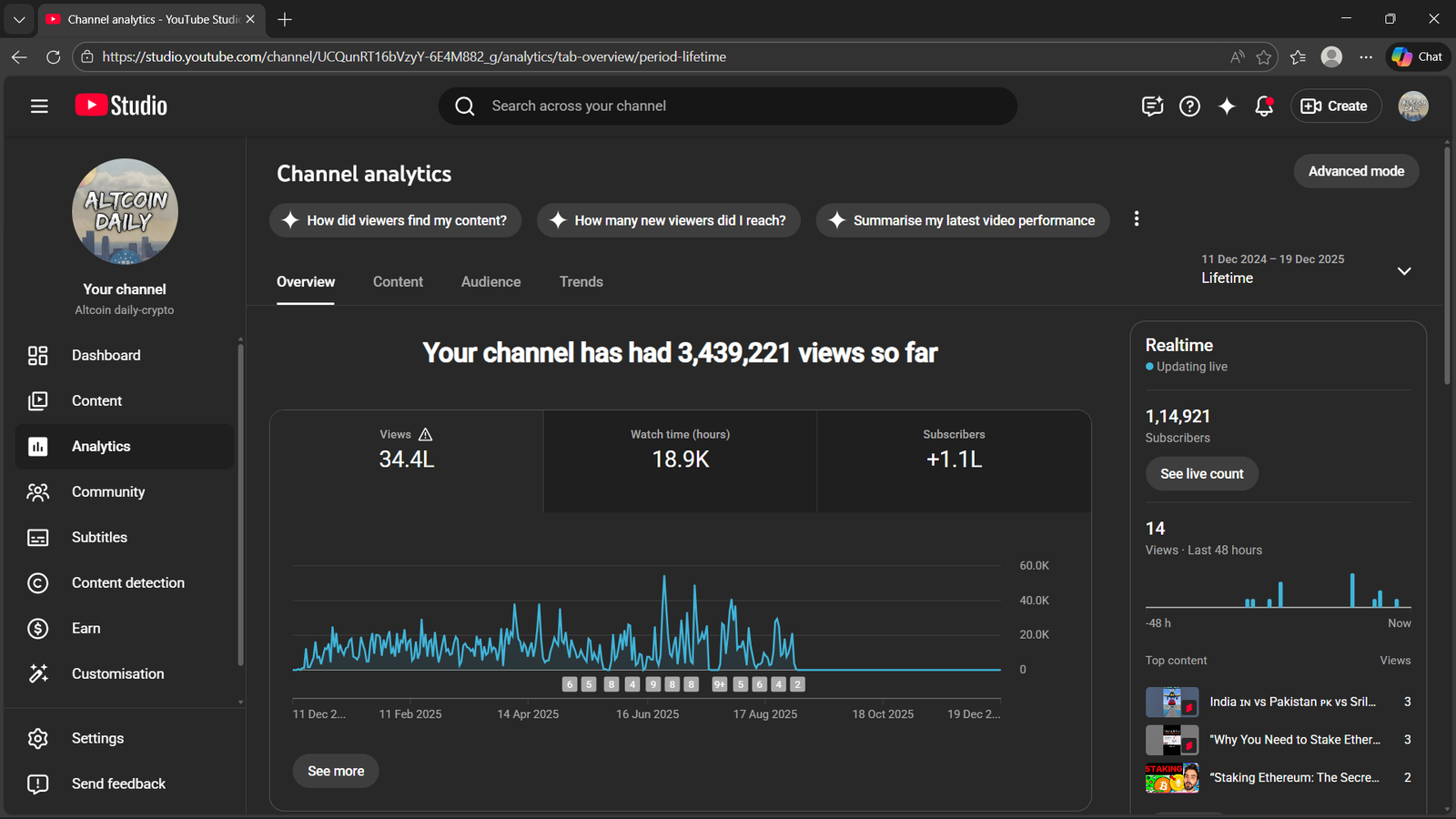1456x819 pixels.
Task: Go to Content detection page
Action: (x=127, y=582)
